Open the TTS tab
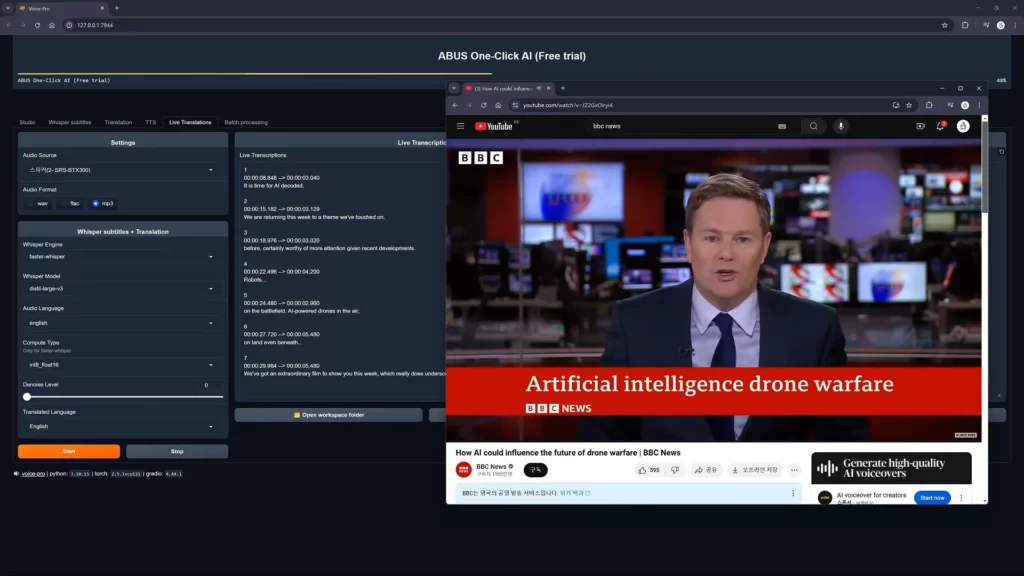1024x576 pixels. click(x=149, y=122)
